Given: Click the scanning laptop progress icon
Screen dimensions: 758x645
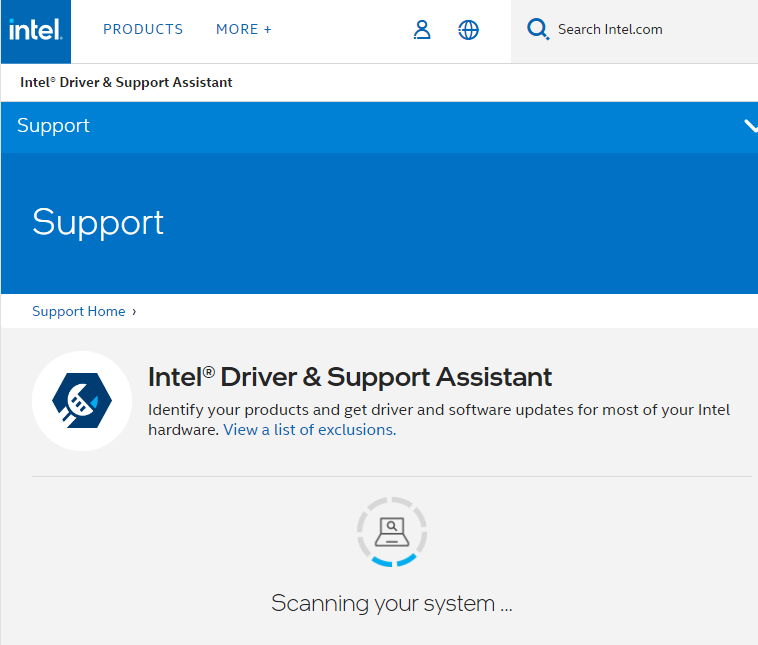Looking at the screenshot, I should (x=392, y=532).
